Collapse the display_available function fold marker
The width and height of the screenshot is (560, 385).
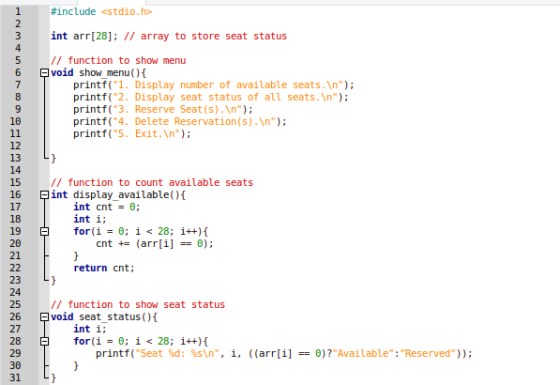coord(44,195)
